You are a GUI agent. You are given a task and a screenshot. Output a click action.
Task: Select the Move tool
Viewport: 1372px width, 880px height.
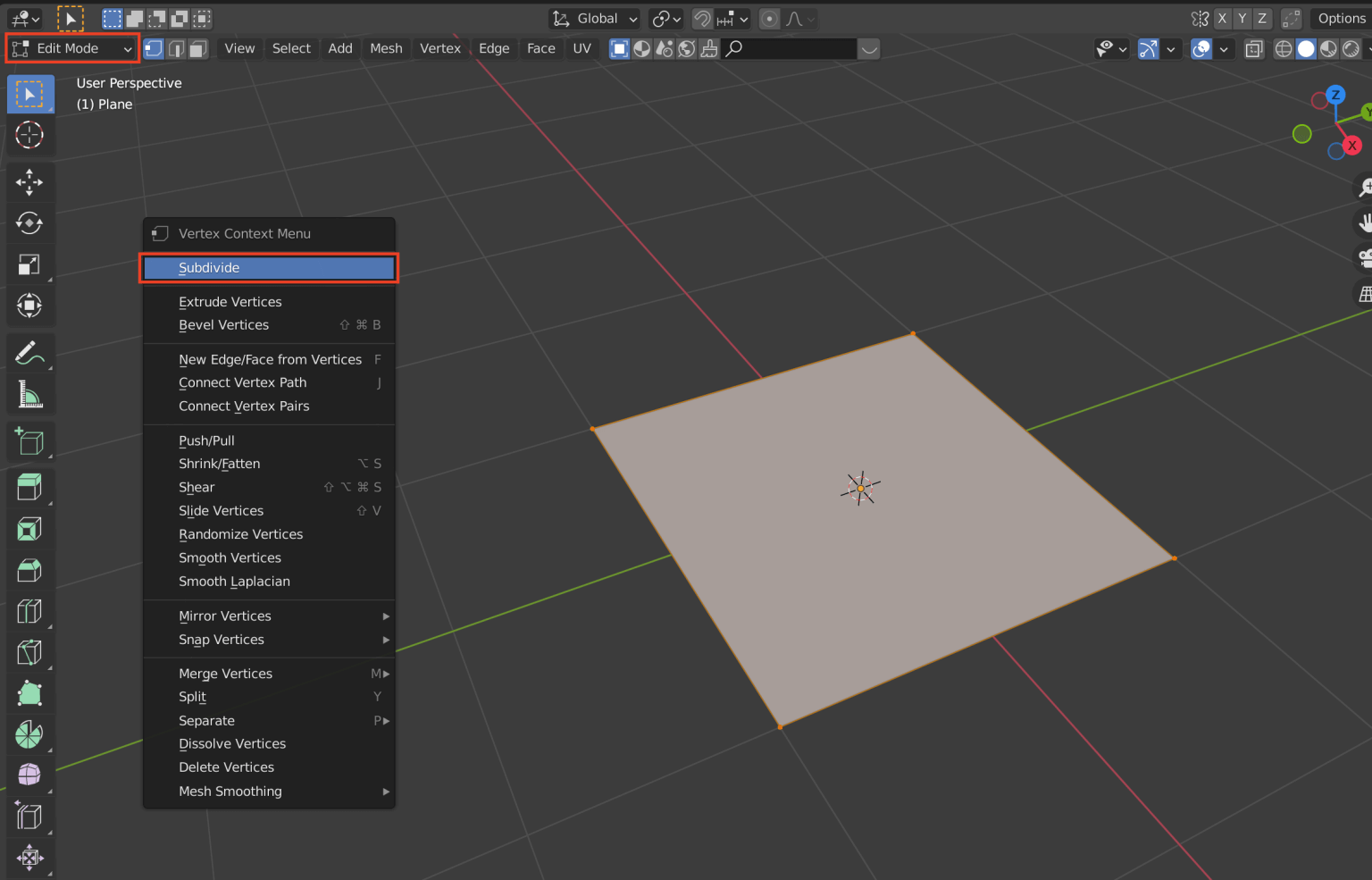pos(29,182)
